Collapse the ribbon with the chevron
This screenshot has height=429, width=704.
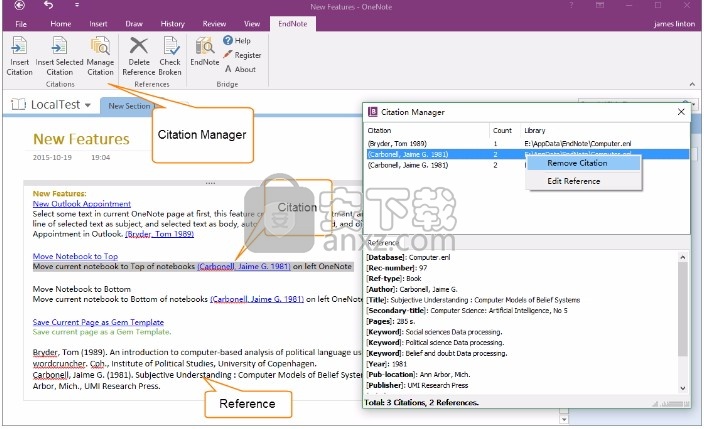coord(692,84)
